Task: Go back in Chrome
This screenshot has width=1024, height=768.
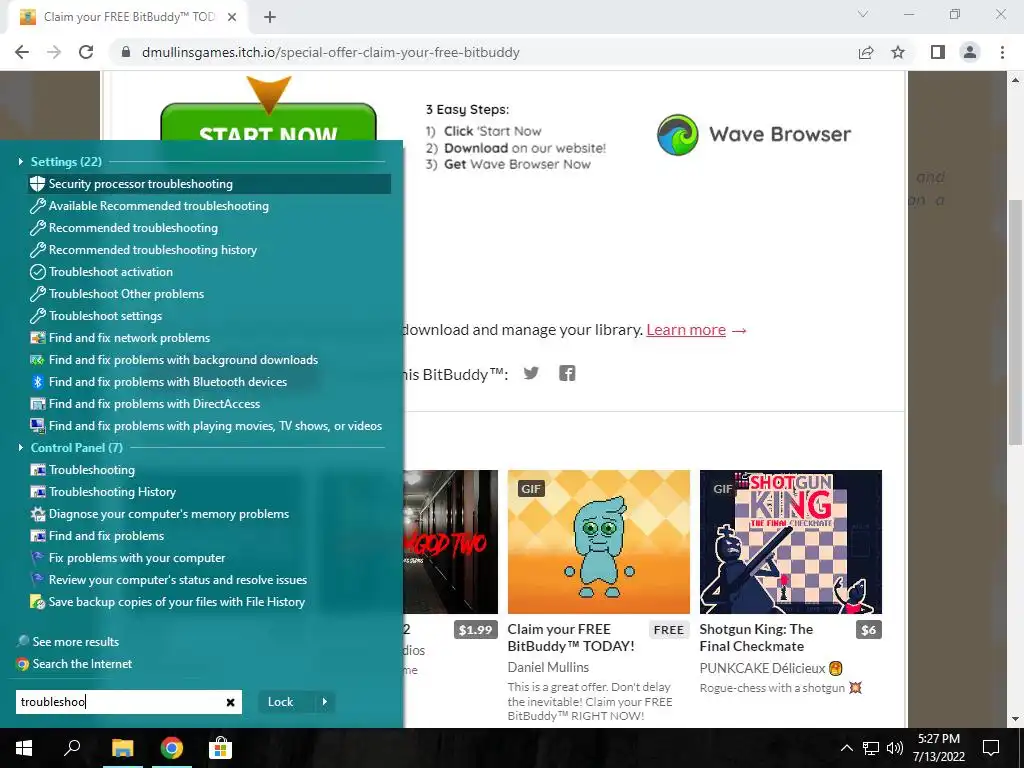Action: pos(22,52)
